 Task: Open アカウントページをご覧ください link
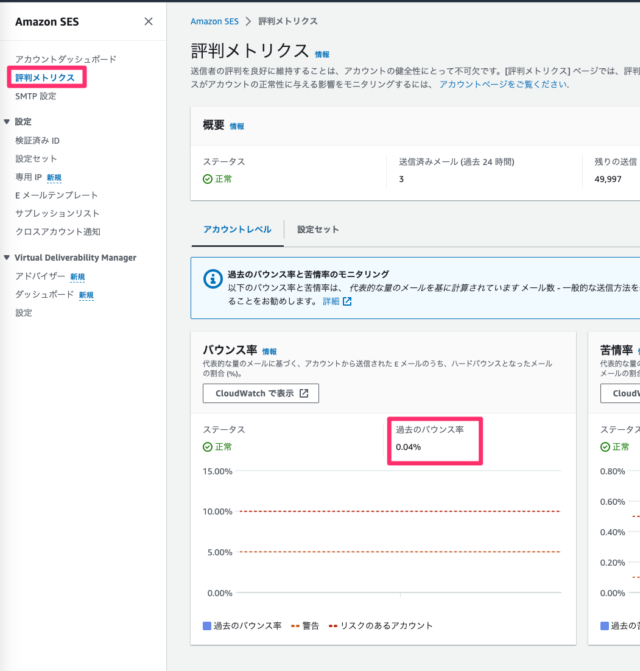[x=504, y=84]
